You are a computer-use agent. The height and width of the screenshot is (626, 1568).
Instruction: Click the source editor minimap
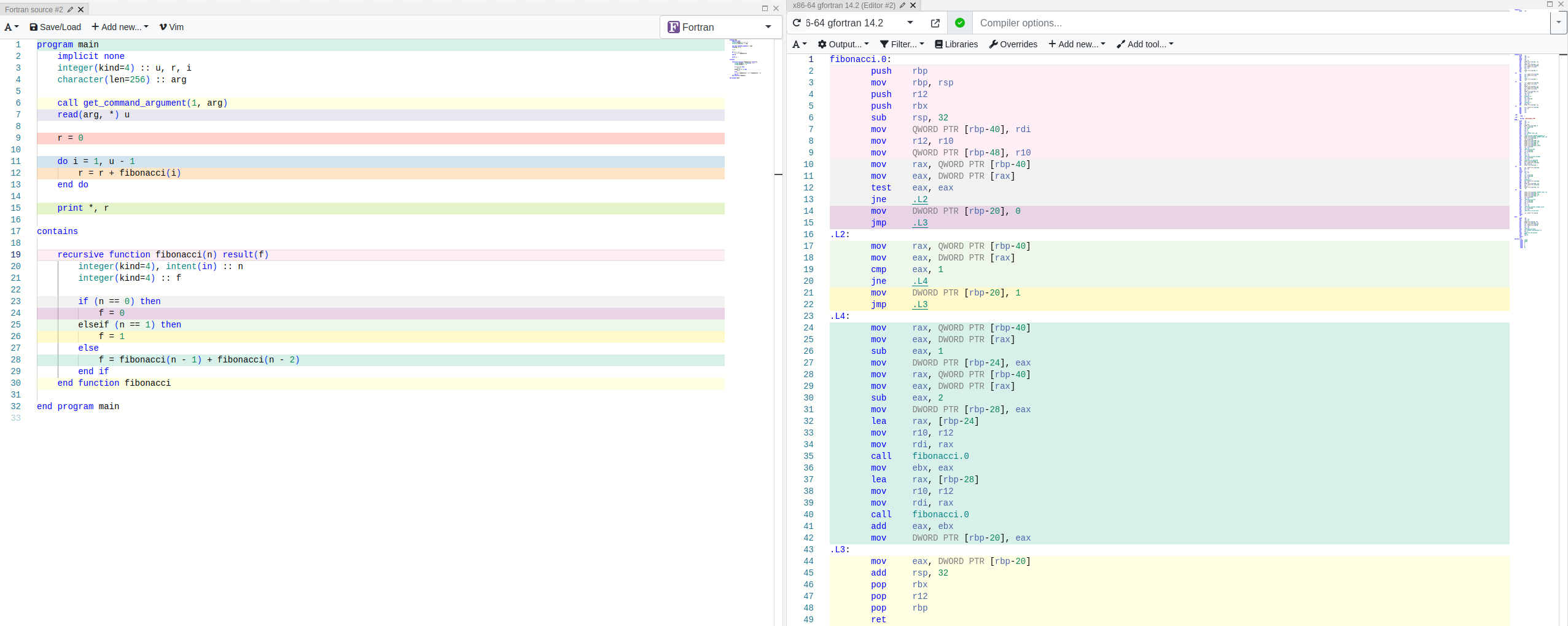click(x=747, y=59)
